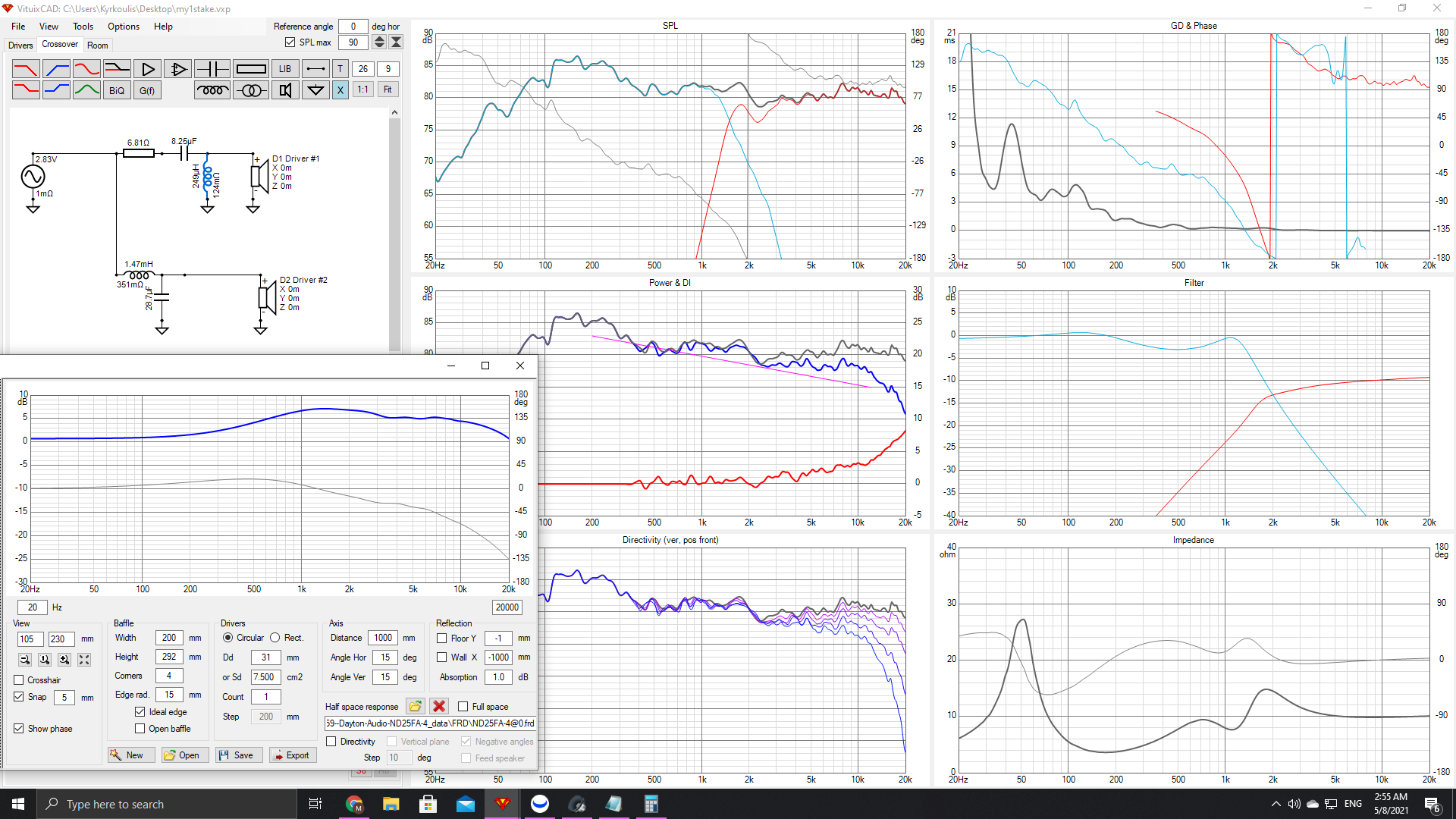This screenshot has height=819, width=1456.
Task: Click Open baffle file button
Action: [185, 755]
